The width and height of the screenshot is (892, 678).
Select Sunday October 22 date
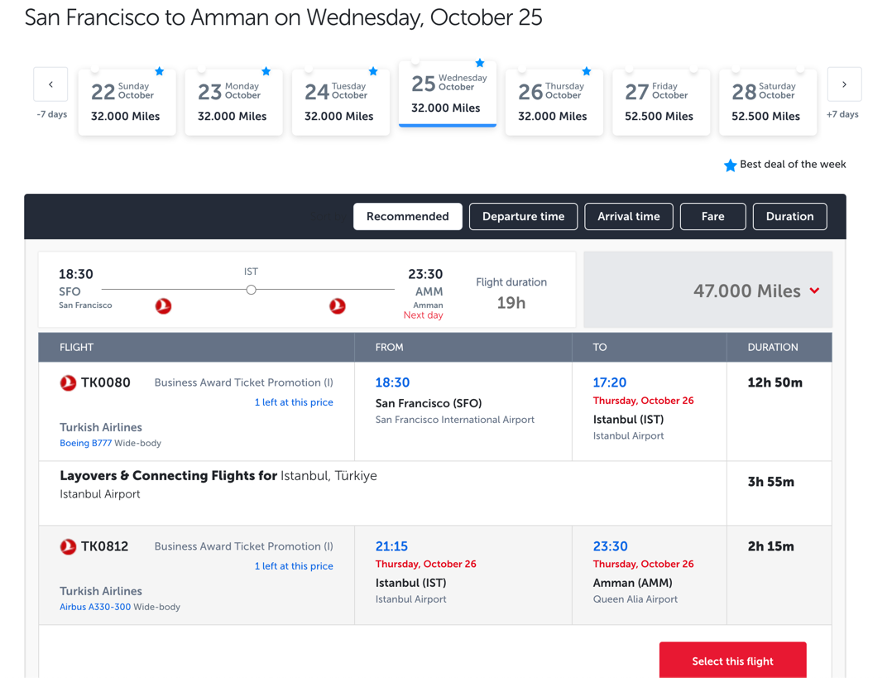pos(127,102)
